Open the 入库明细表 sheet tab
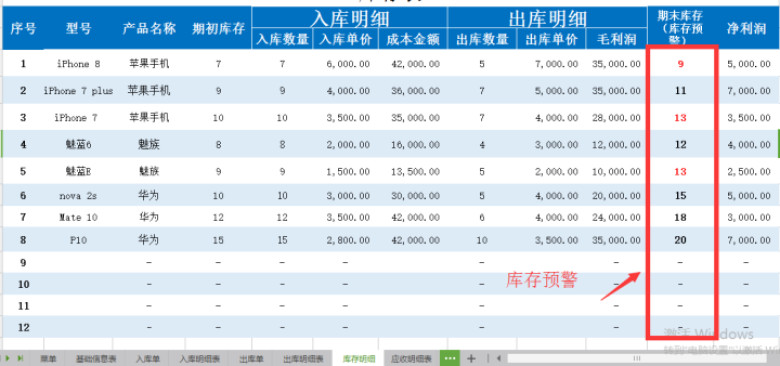Image resolution: width=780 pixels, height=366 pixels. tap(198, 359)
